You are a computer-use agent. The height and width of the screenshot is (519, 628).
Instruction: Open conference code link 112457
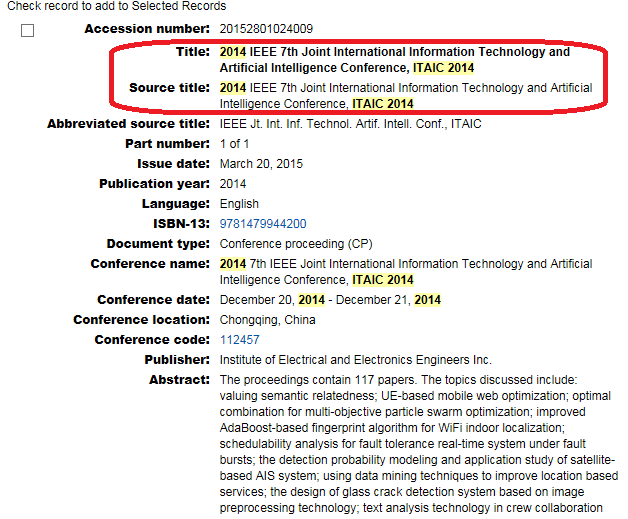point(240,340)
